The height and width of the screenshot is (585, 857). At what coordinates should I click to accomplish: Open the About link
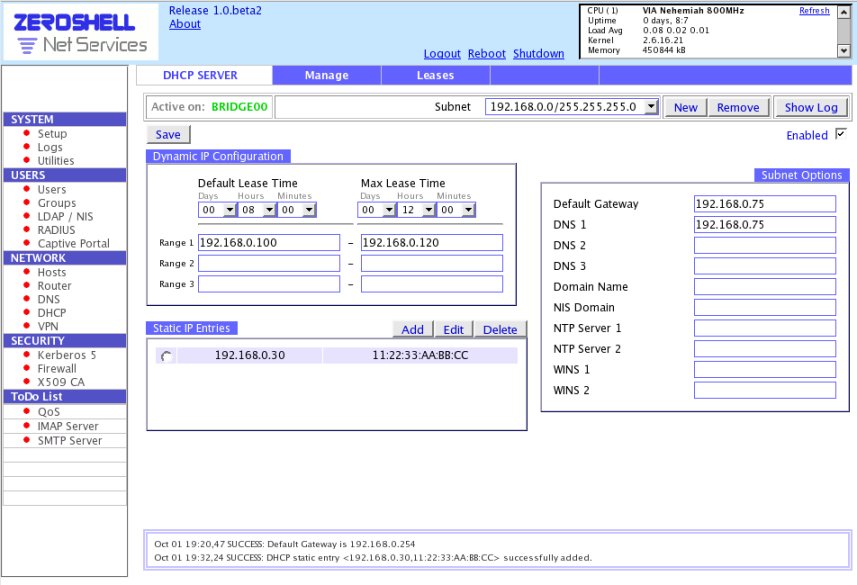[185, 24]
